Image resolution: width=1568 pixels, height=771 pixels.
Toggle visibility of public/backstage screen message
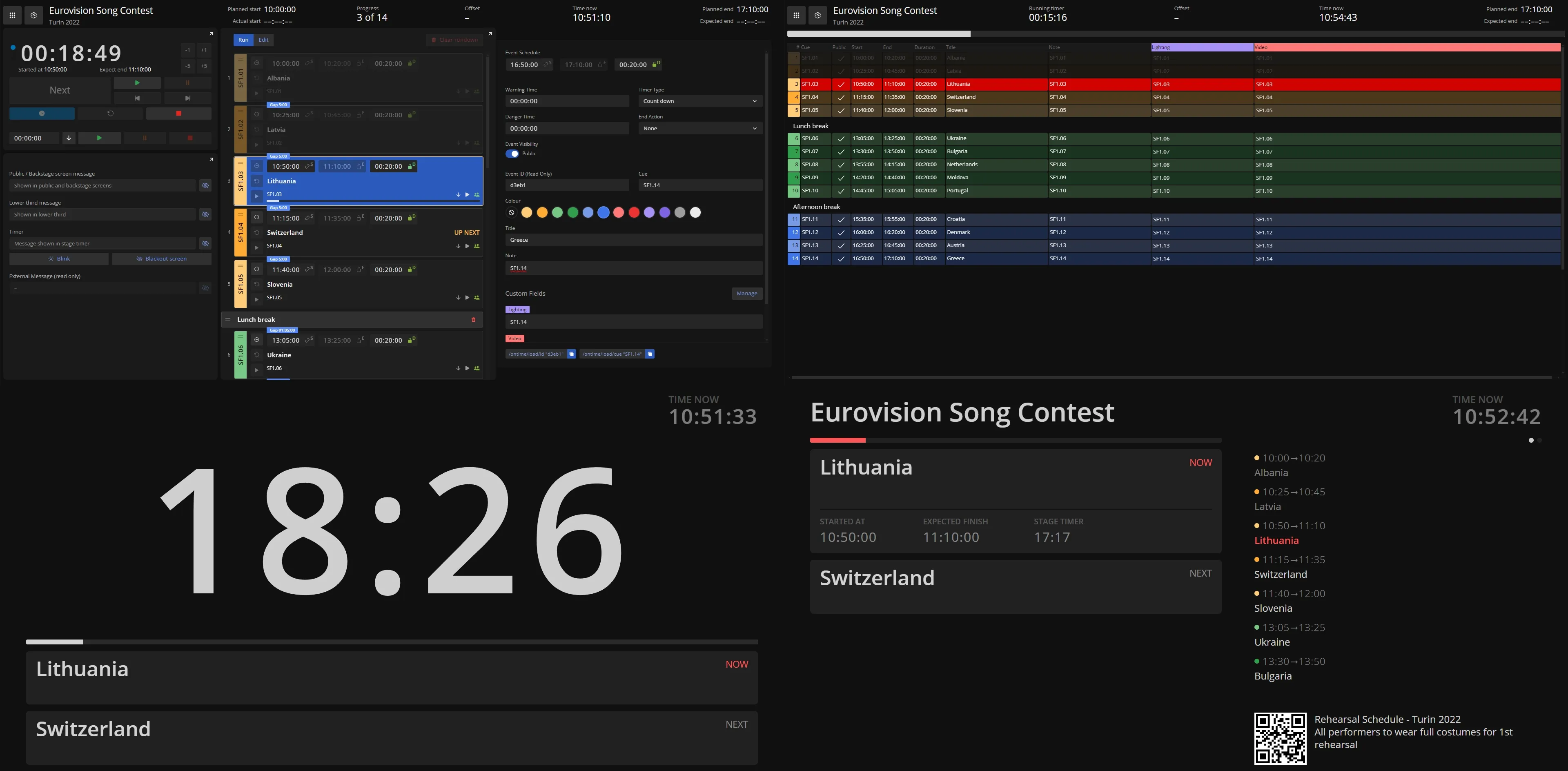[205, 185]
